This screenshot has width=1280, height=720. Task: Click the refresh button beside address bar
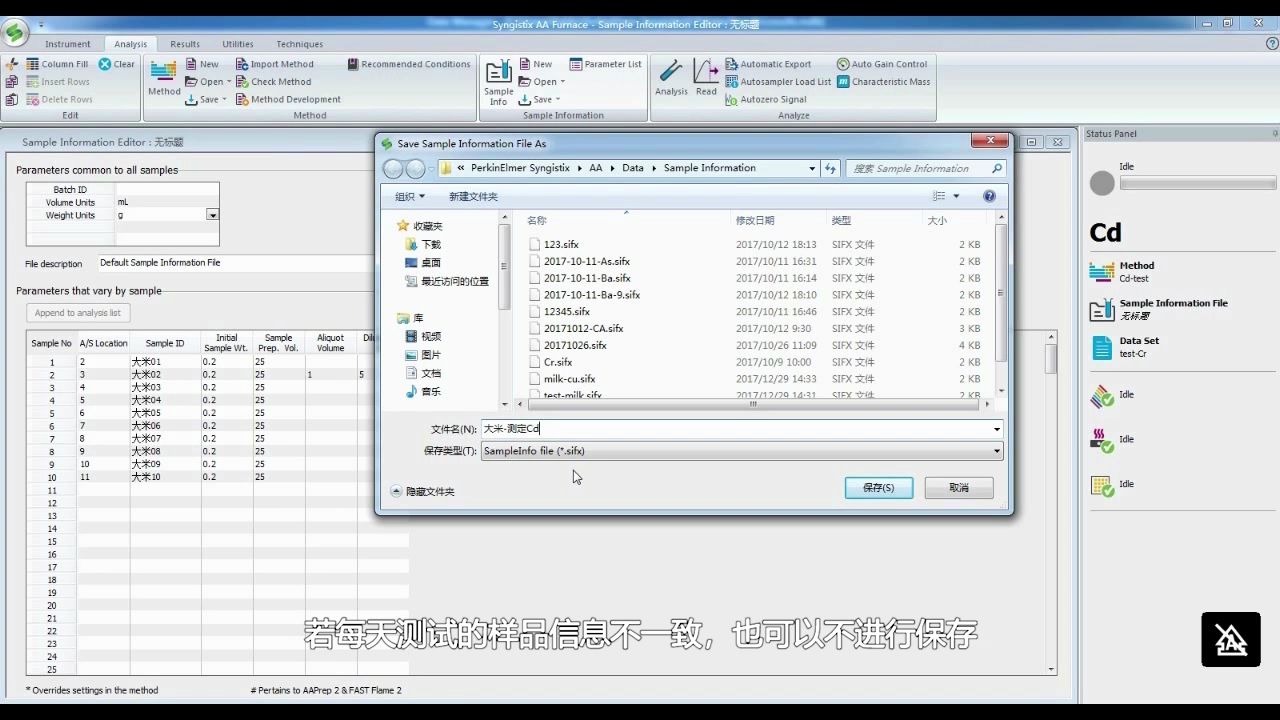(830, 168)
